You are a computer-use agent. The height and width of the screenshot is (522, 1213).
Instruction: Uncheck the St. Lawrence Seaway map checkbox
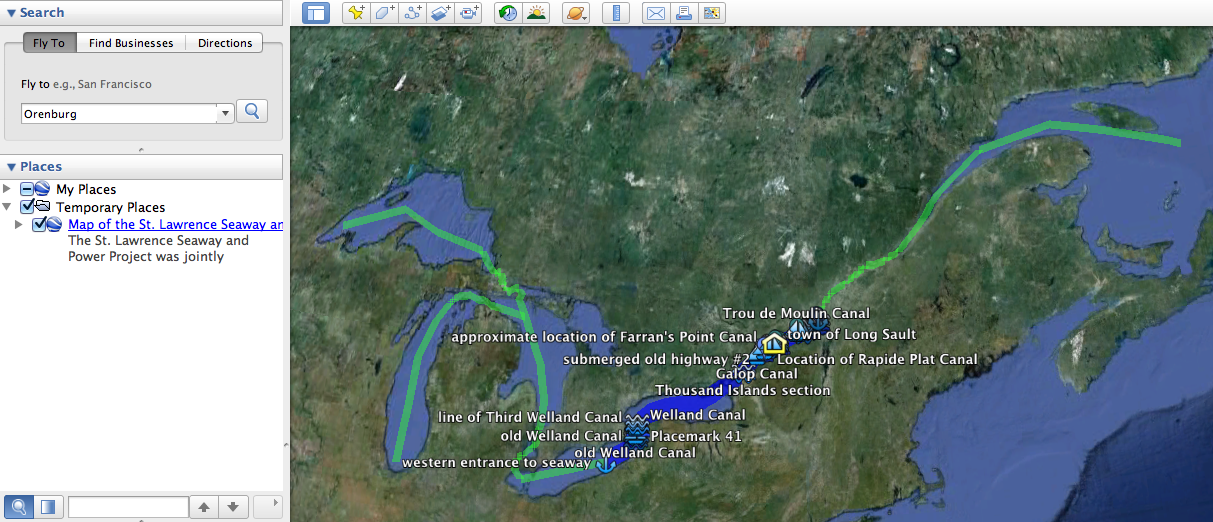click(x=40, y=224)
